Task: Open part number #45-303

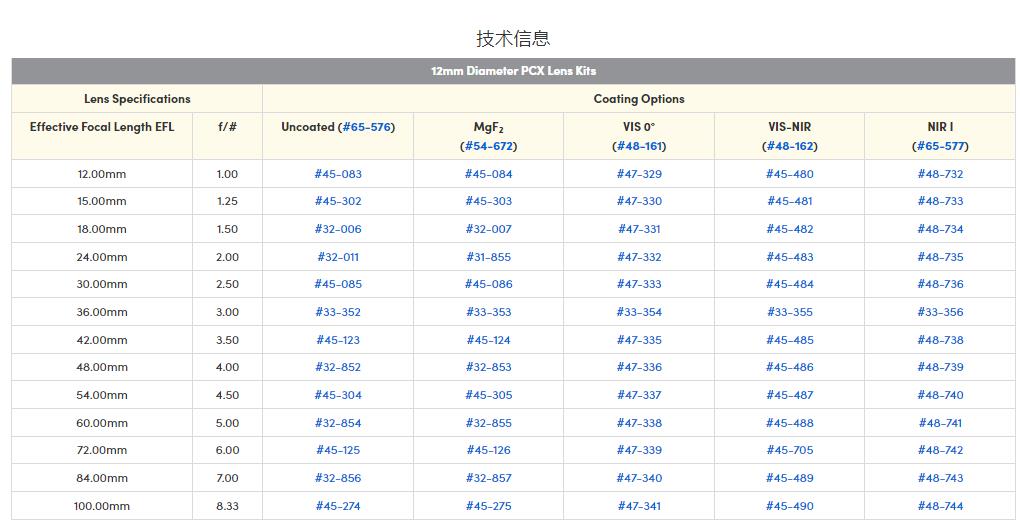Action: (488, 201)
